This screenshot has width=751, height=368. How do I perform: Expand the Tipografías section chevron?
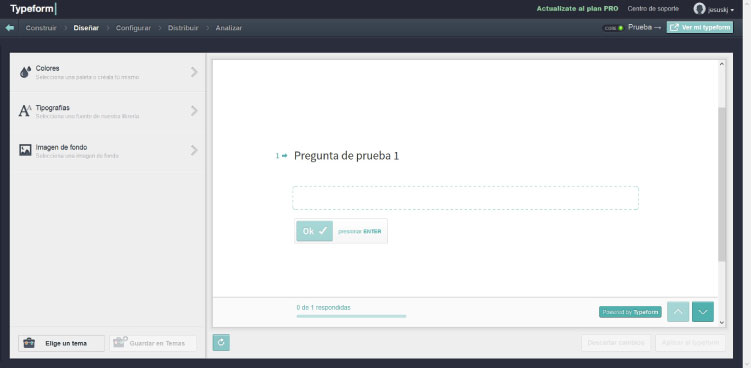[x=194, y=111]
